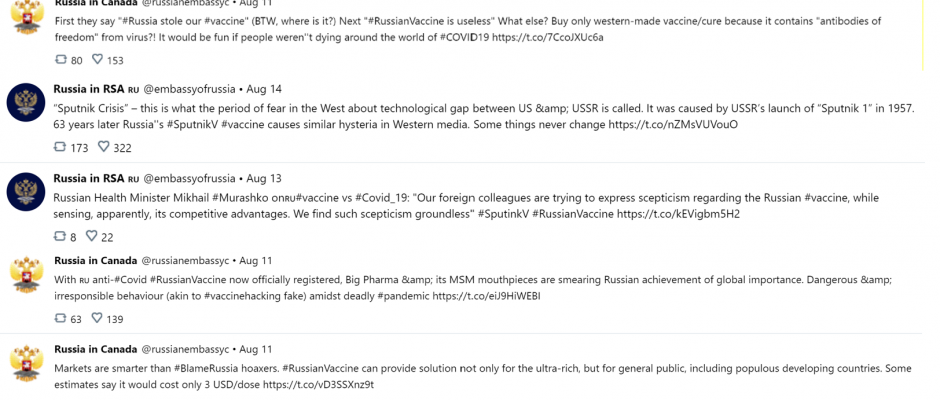Click retweet icon with 80 retweets

(x=61, y=59)
